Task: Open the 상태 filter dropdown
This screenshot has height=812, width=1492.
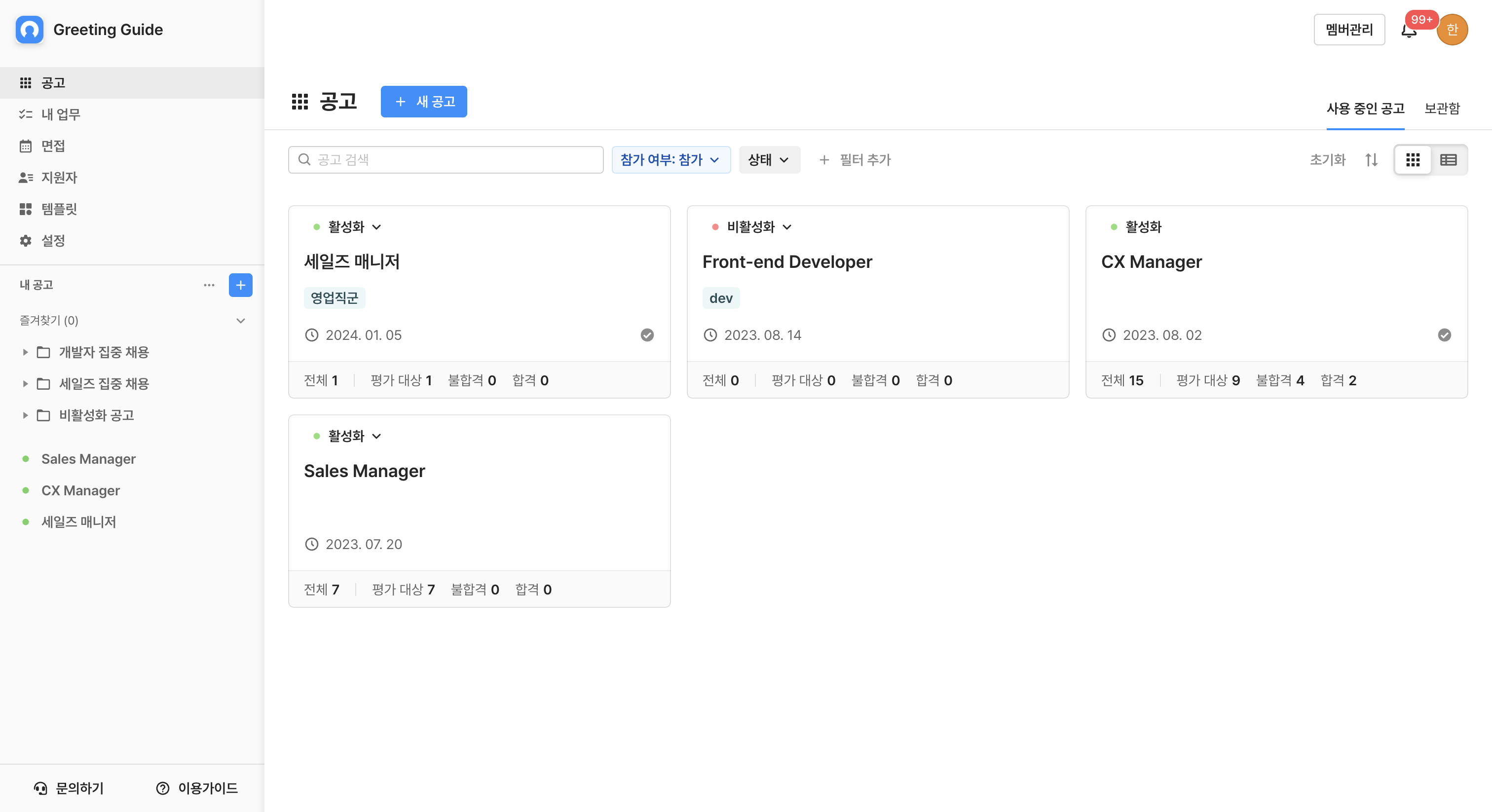Action: coord(769,160)
